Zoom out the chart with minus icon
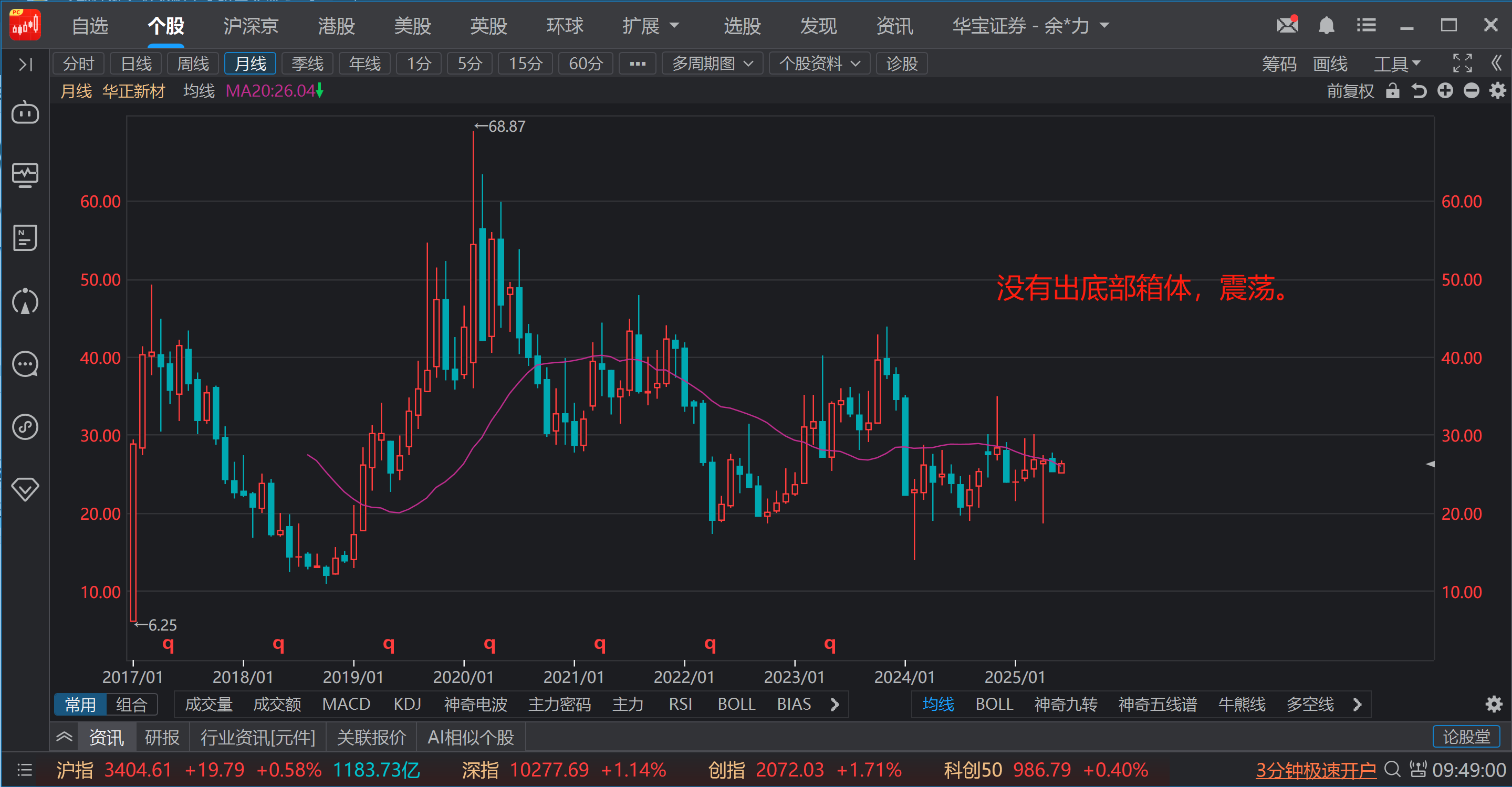1512x787 pixels. [x=1471, y=91]
